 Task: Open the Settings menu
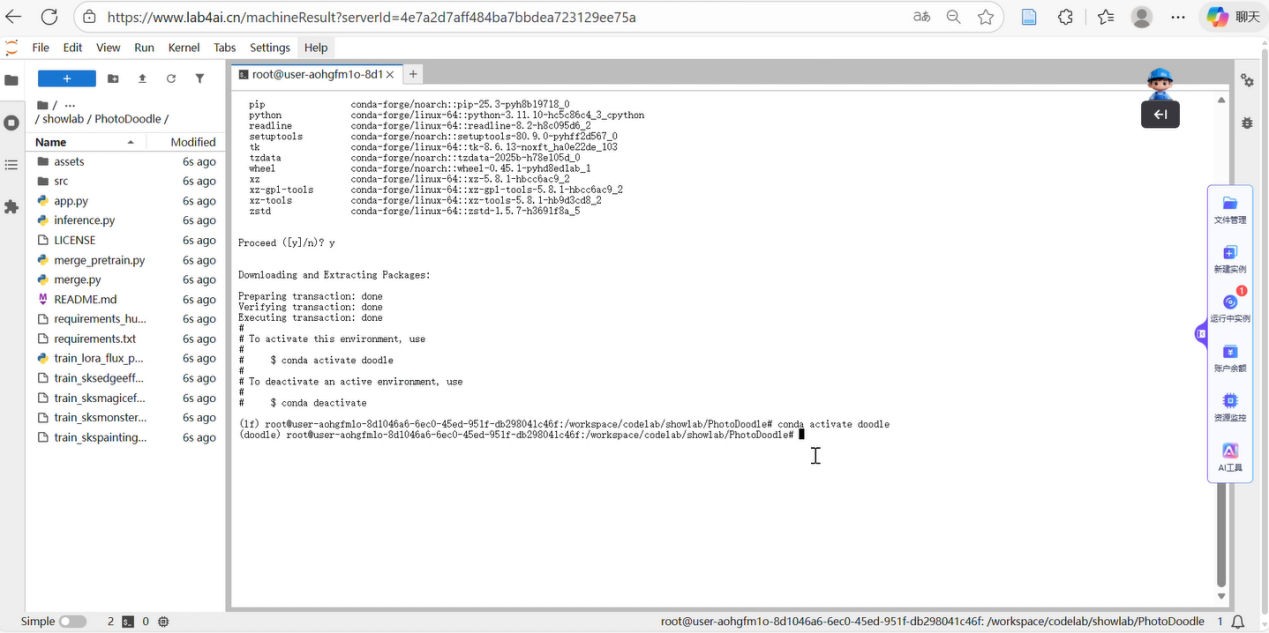pyautogui.click(x=269, y=47)
